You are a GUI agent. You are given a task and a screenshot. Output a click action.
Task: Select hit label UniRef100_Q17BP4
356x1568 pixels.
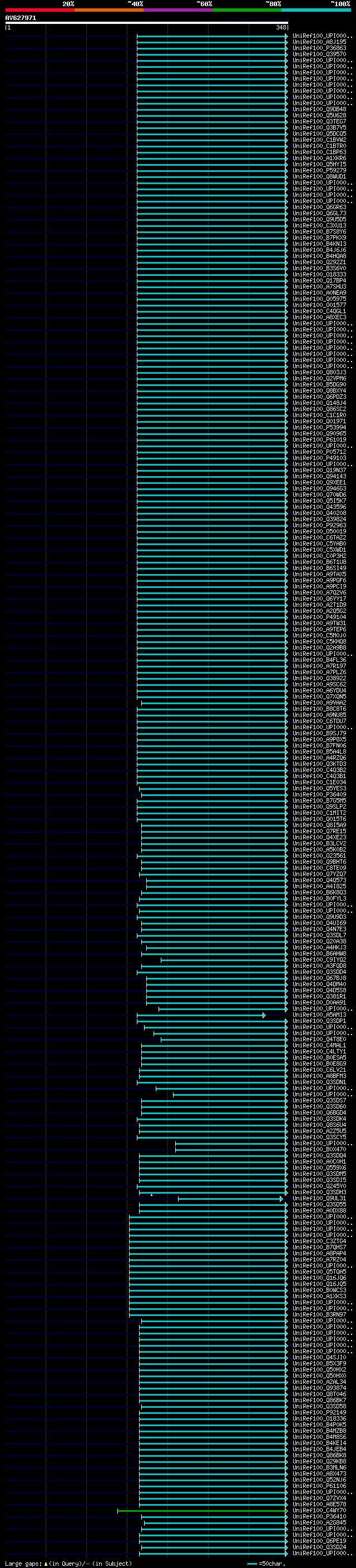[x=319, y=280]
